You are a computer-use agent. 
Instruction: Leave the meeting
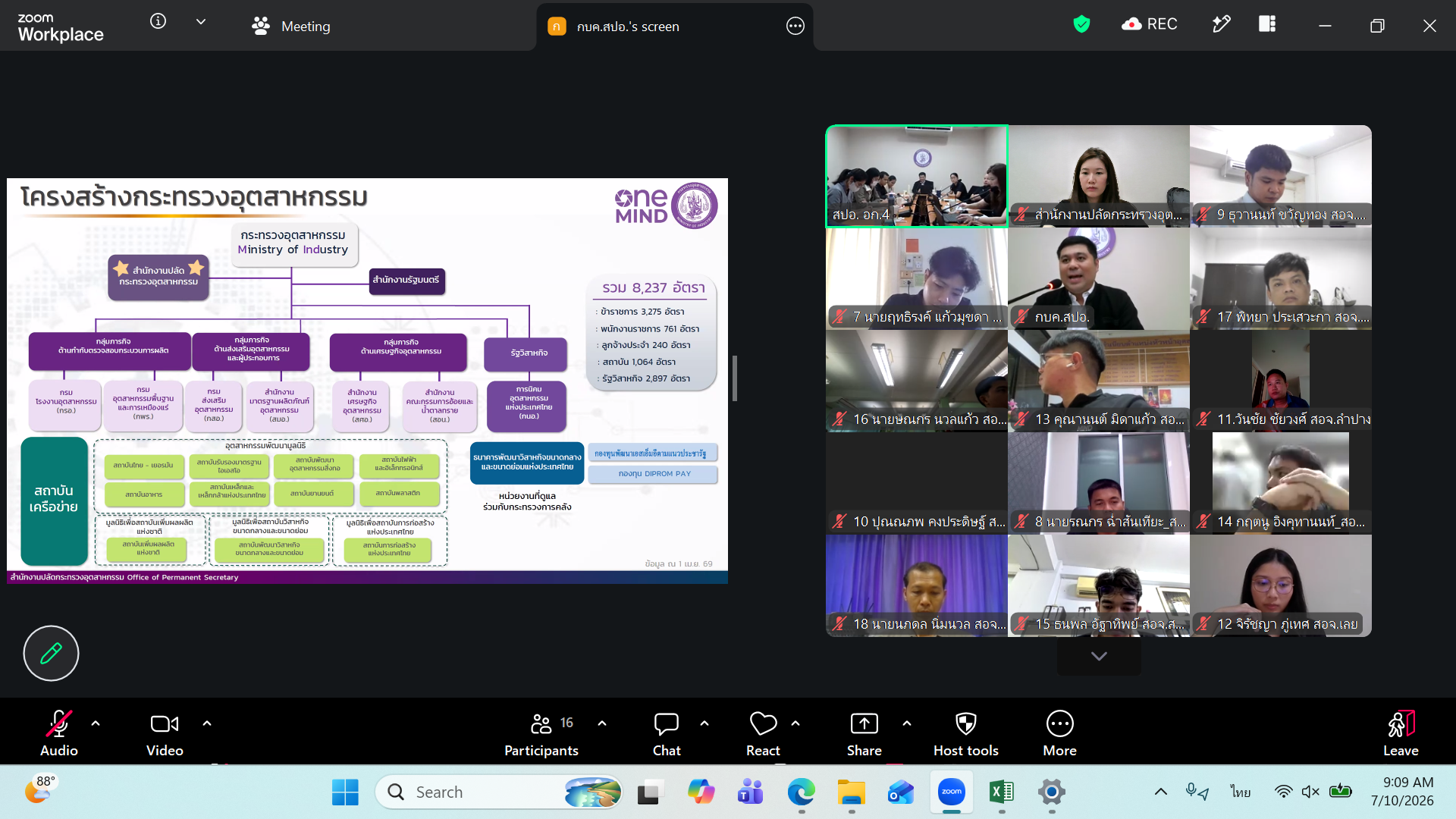coord(1401,733)
